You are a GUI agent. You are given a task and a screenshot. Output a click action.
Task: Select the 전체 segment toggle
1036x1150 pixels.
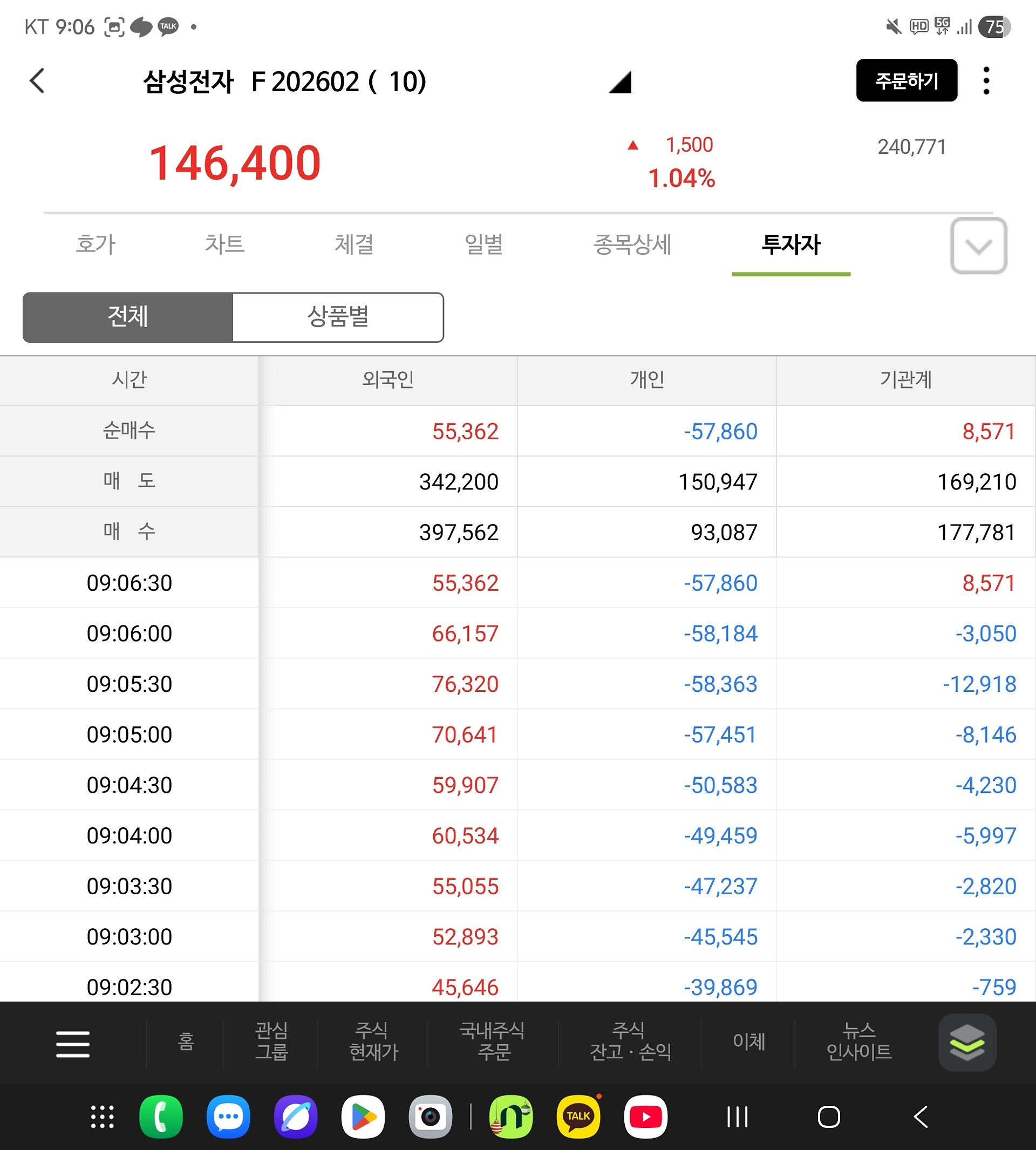click(x=128, y=317)
